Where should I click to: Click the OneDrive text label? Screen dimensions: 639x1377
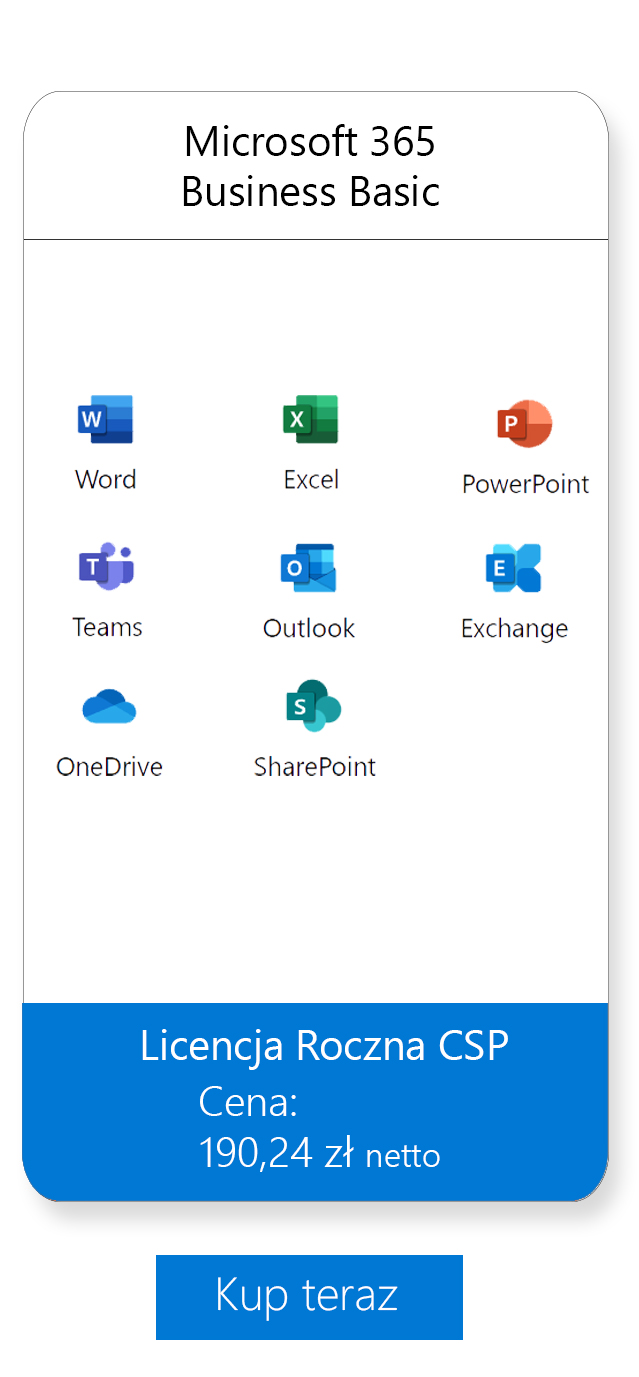pos(109,767)
